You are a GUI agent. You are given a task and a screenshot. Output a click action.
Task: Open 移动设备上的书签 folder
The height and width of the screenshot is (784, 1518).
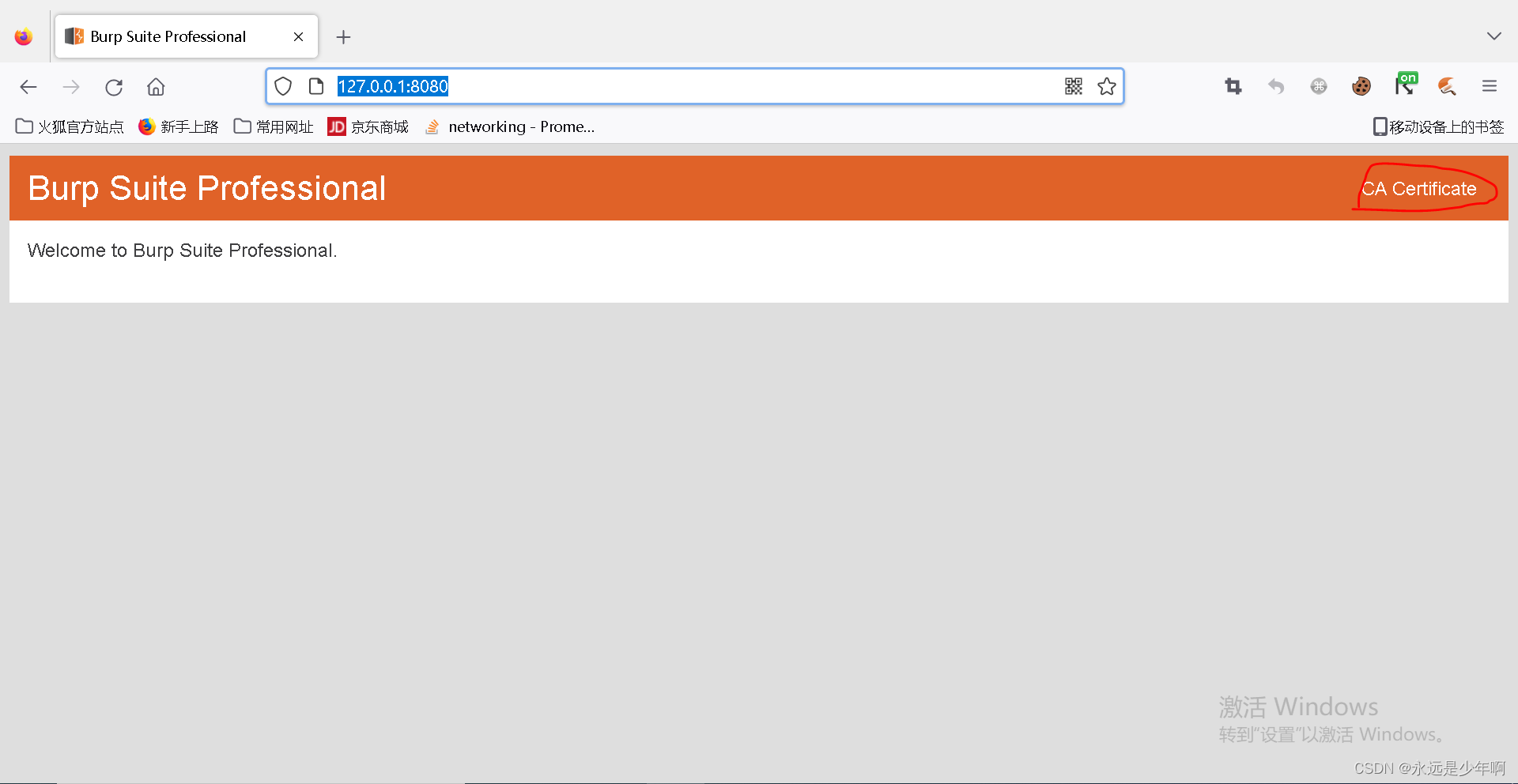coord(1439,126)
